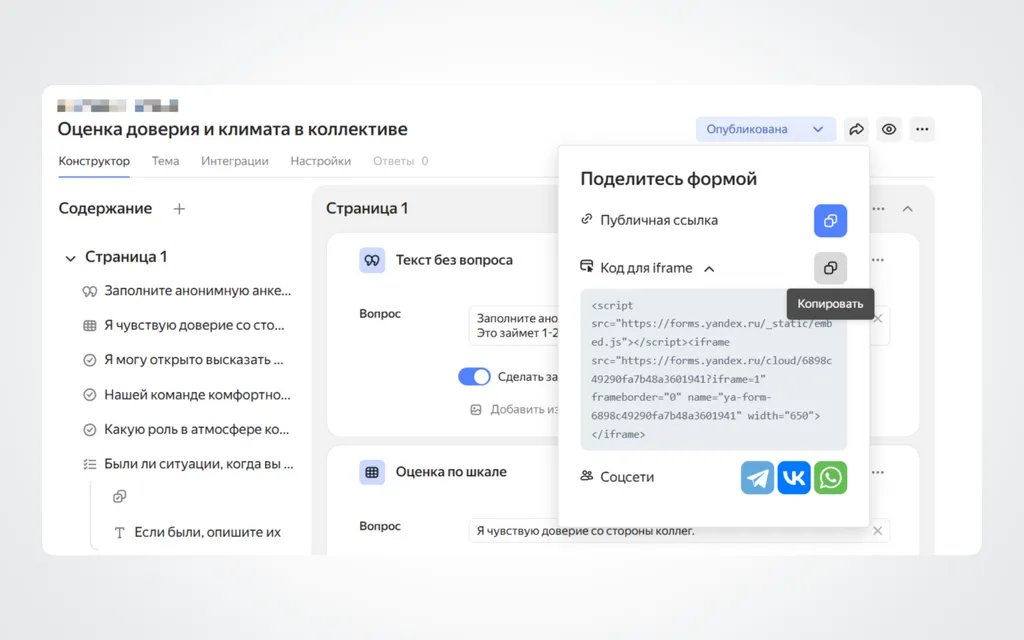
Task: Click the copy icon under 'Были ли ситуации'
Action: tap(119, 496)
